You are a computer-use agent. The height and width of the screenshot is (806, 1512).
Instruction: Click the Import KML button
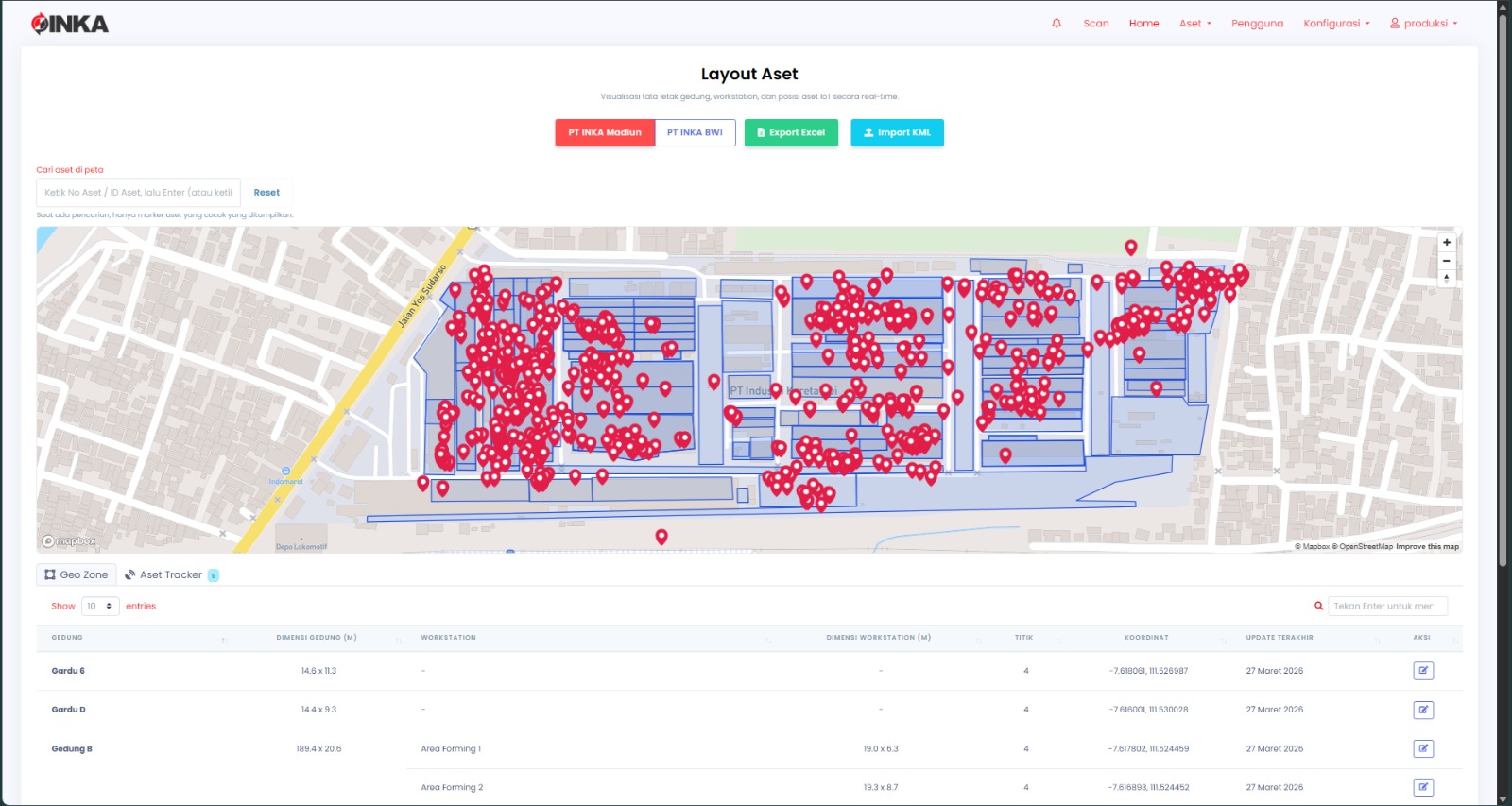point(897,133)
